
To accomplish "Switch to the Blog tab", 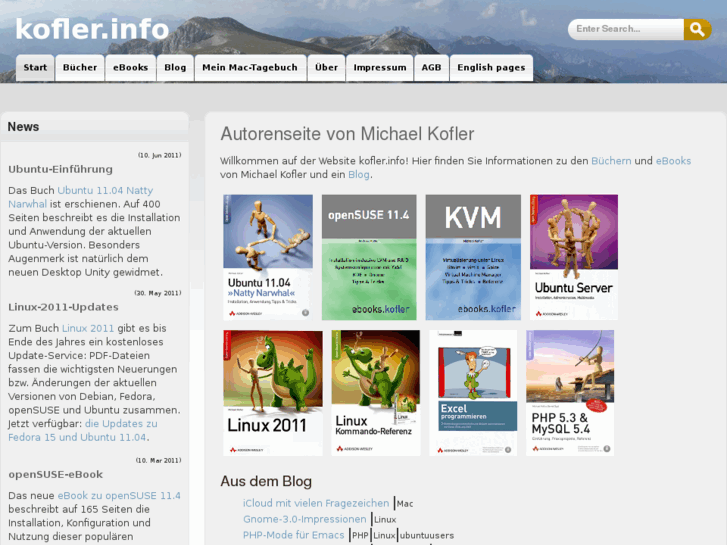I will point(175,68).
